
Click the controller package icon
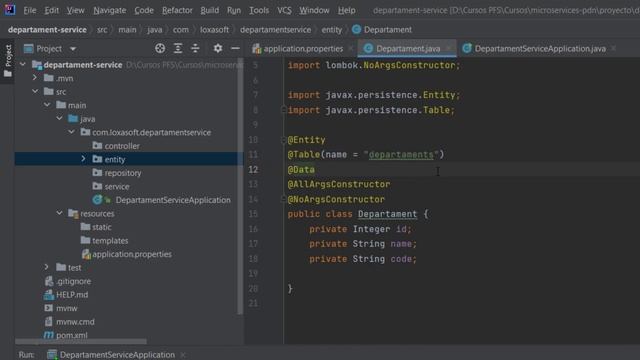pos(97,146)
